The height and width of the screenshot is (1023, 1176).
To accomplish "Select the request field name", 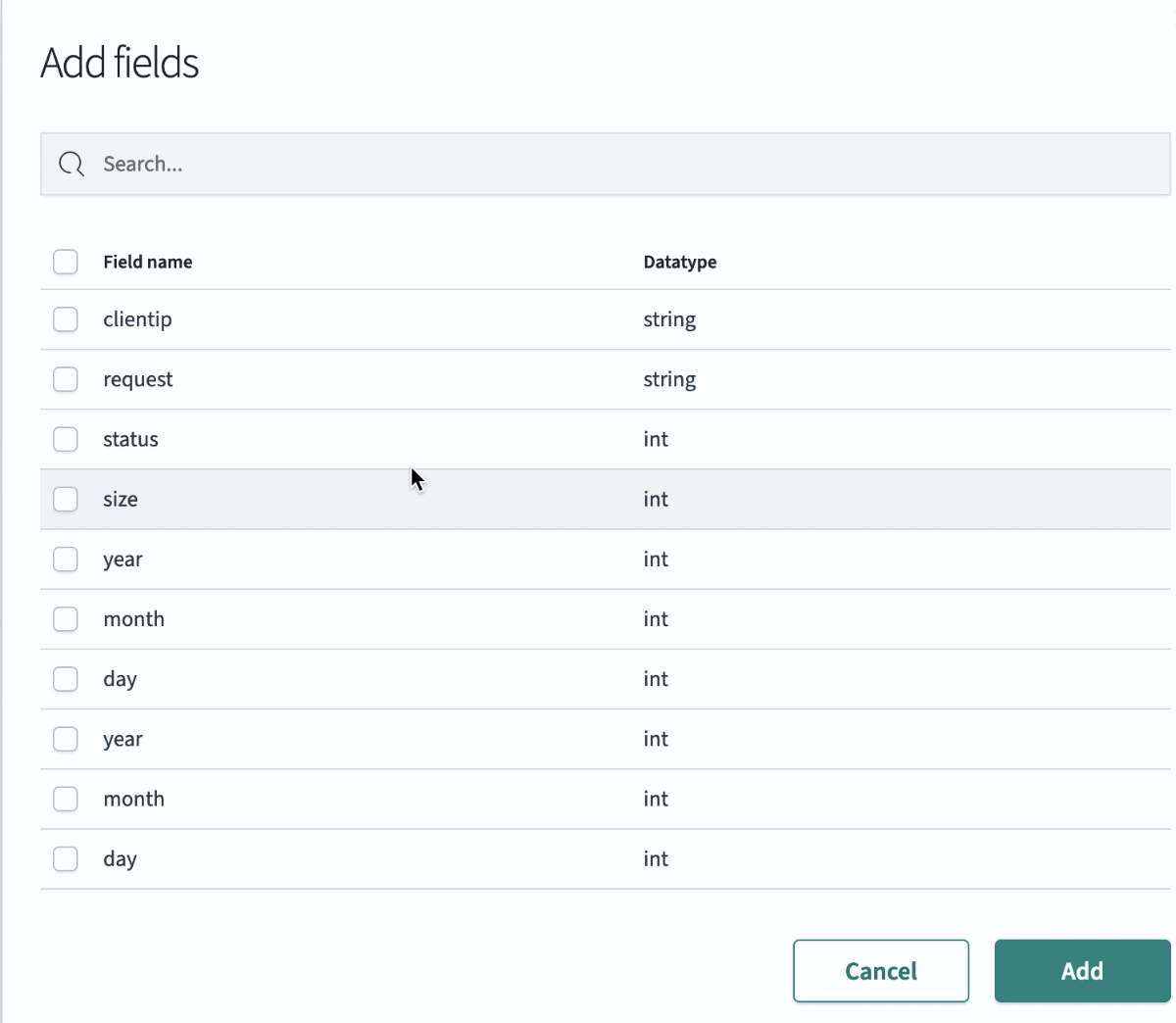I will 138,380.
